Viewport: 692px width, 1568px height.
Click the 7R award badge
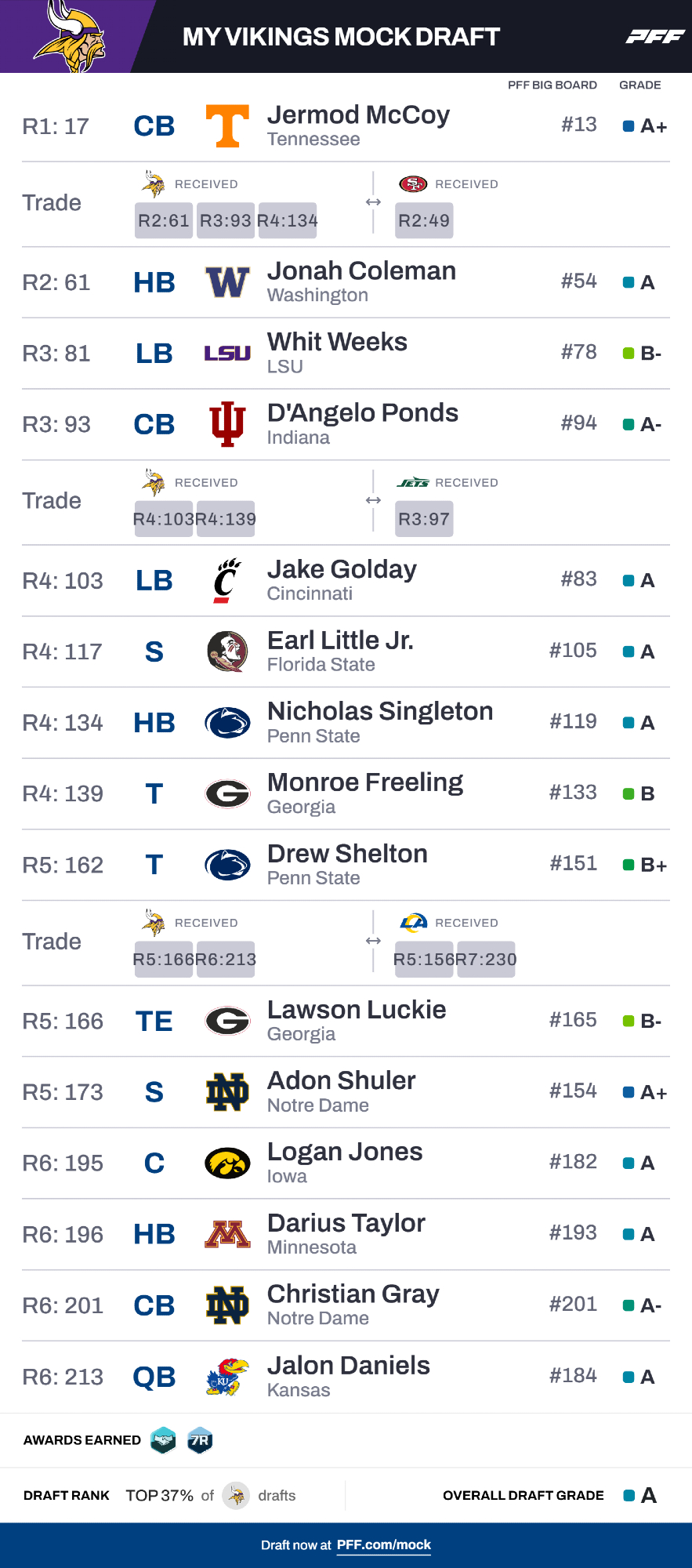(200, 1440)
